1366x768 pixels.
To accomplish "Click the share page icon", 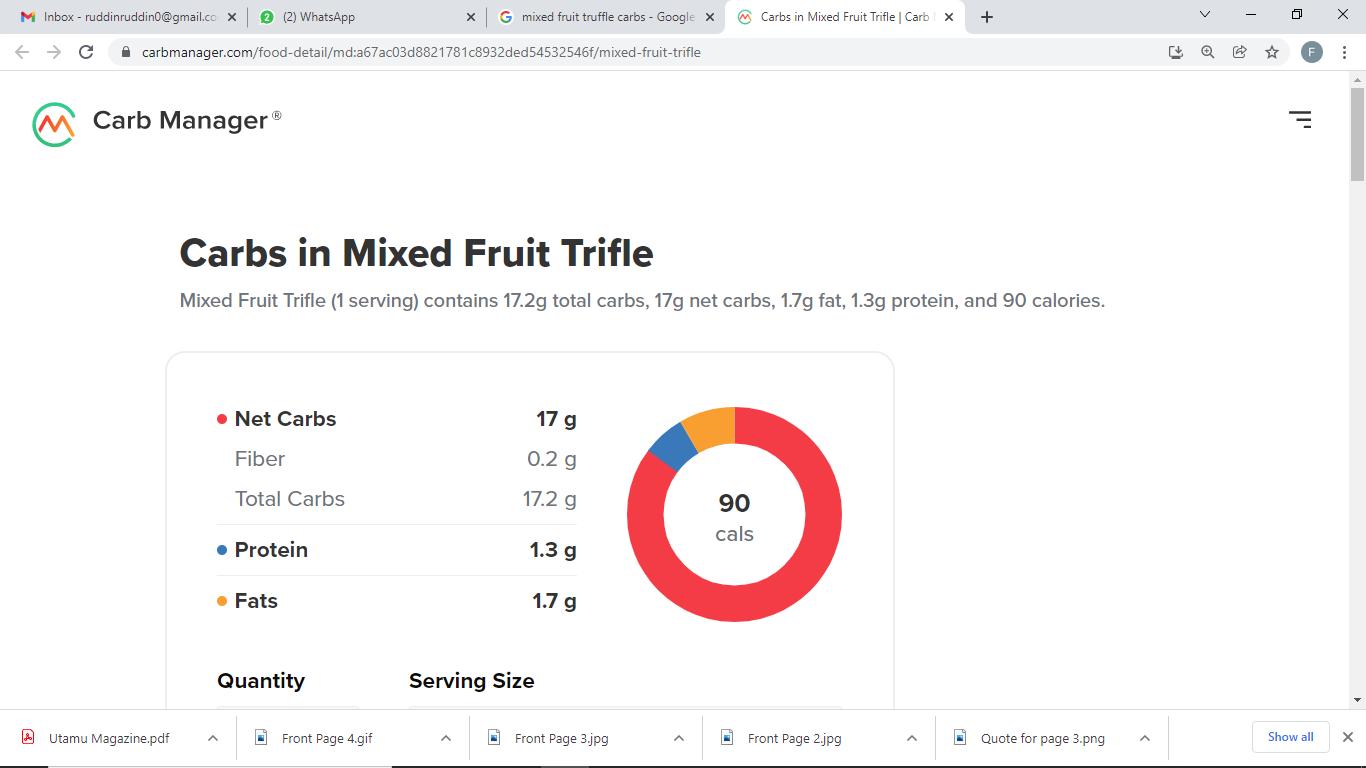I will pyautogui.click(x=1240, y=52).
